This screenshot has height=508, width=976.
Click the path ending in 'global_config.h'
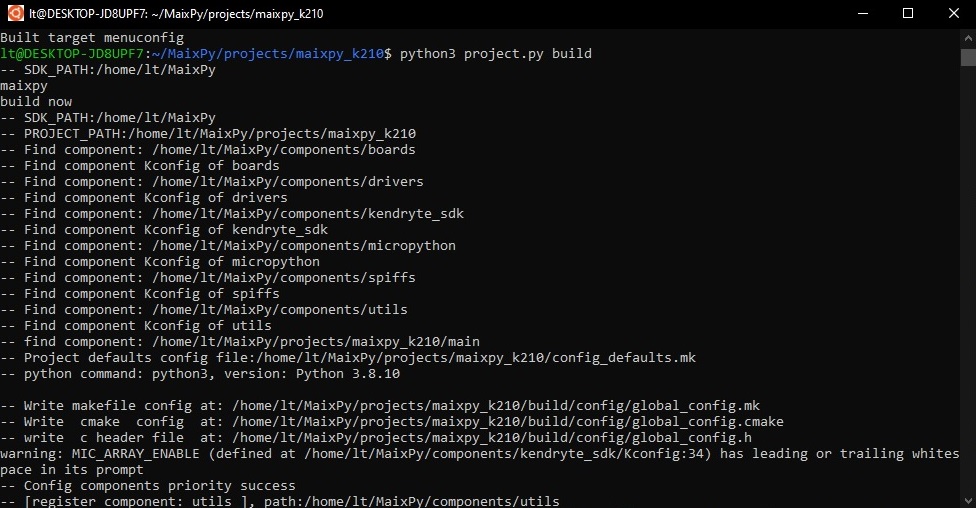click(x=492, y=438)
